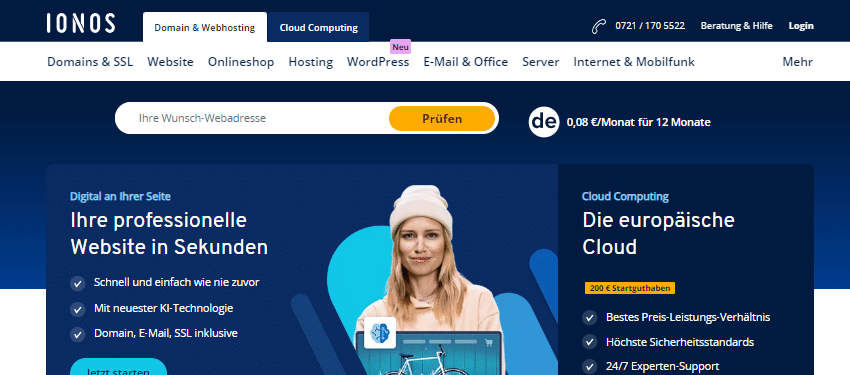Click checkmark beside 'Höchste Sicherheitsstandards'
Viewport: 850px width, 375px height.
(590, 342)
